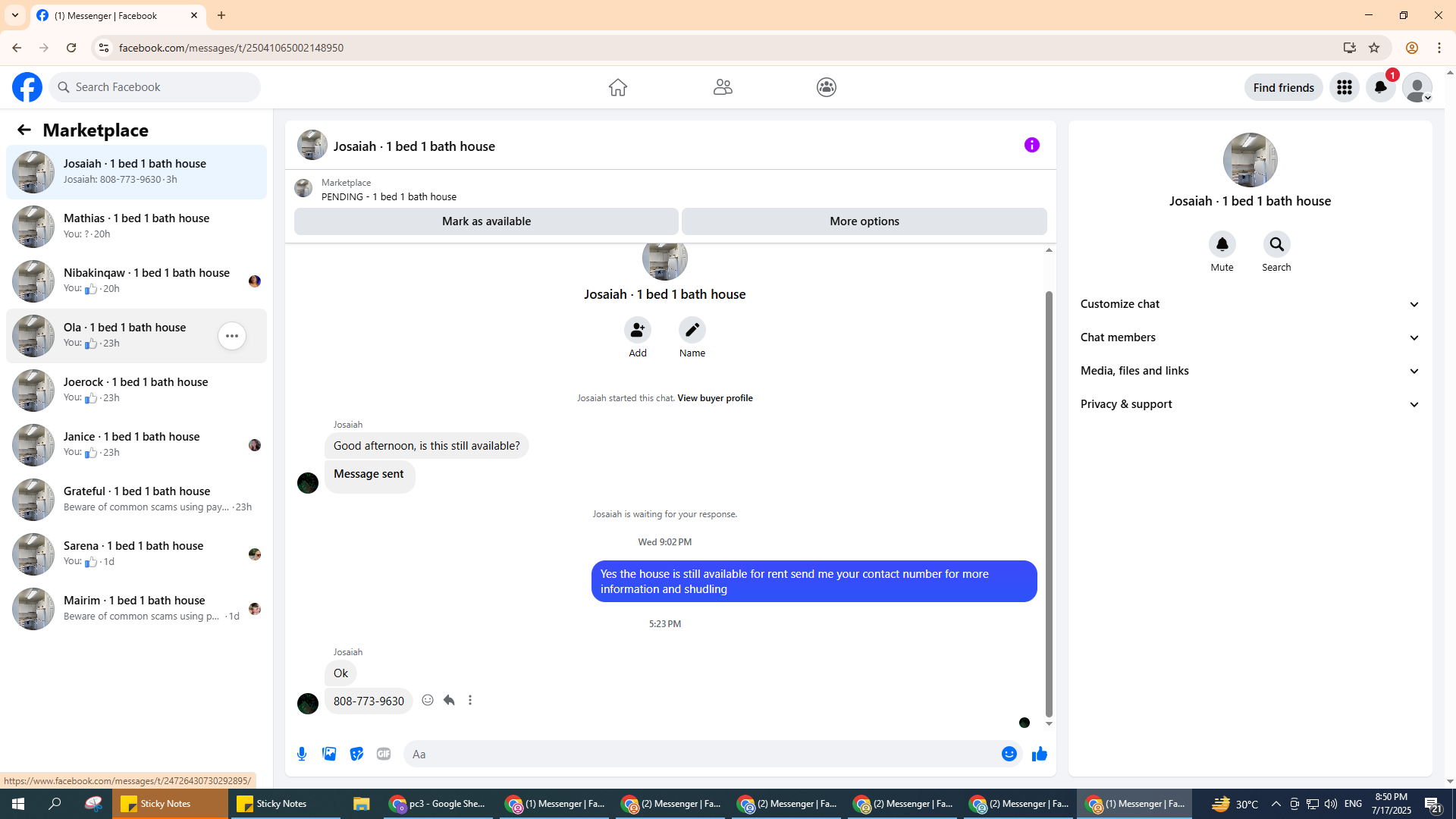
Task: Open Windows taskbar search
Action: tap(55, 804)
